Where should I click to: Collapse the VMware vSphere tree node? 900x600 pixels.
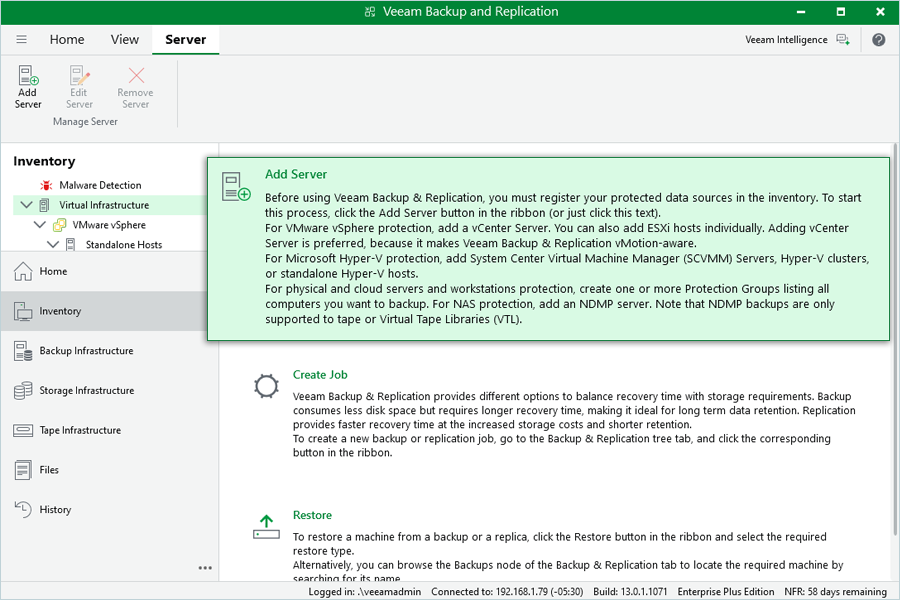point(40,225)
